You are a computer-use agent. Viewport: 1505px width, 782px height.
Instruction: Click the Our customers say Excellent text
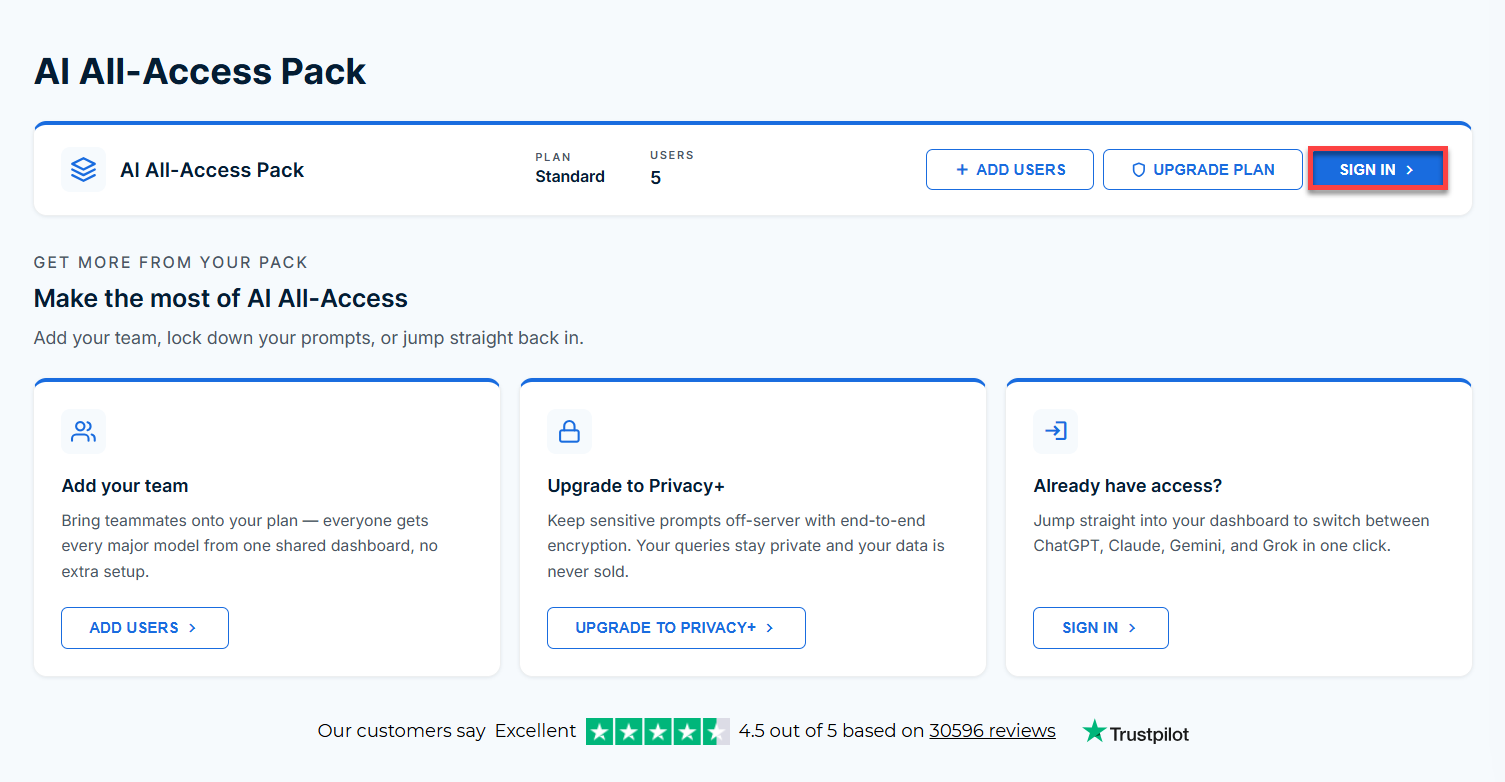447,731
